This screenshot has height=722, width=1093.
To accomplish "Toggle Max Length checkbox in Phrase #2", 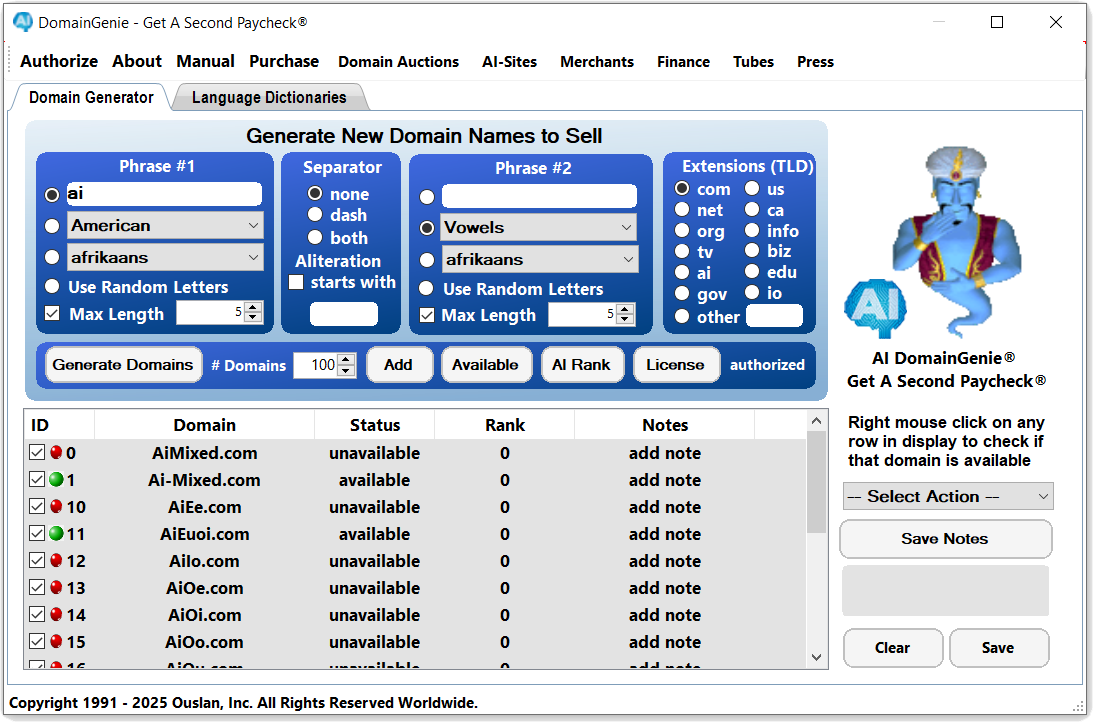I will 427,315.
